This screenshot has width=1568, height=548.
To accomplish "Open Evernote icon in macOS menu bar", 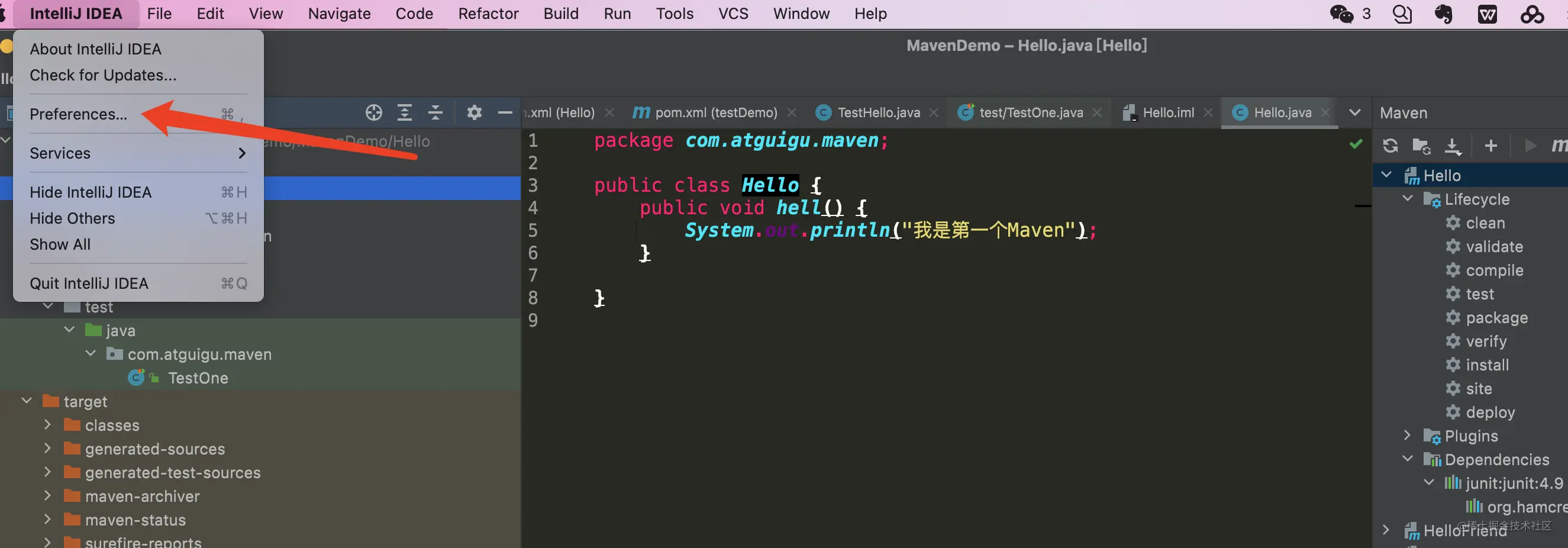I will coord(1443,14).
